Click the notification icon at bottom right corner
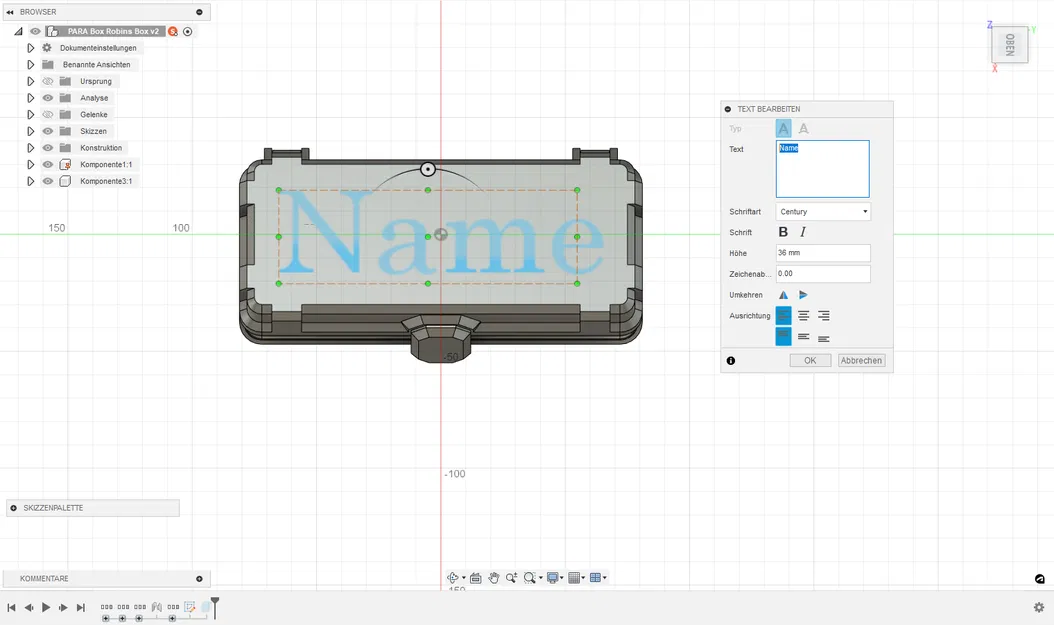This screenshot has height=625, width=1054. pos(1040,579)
